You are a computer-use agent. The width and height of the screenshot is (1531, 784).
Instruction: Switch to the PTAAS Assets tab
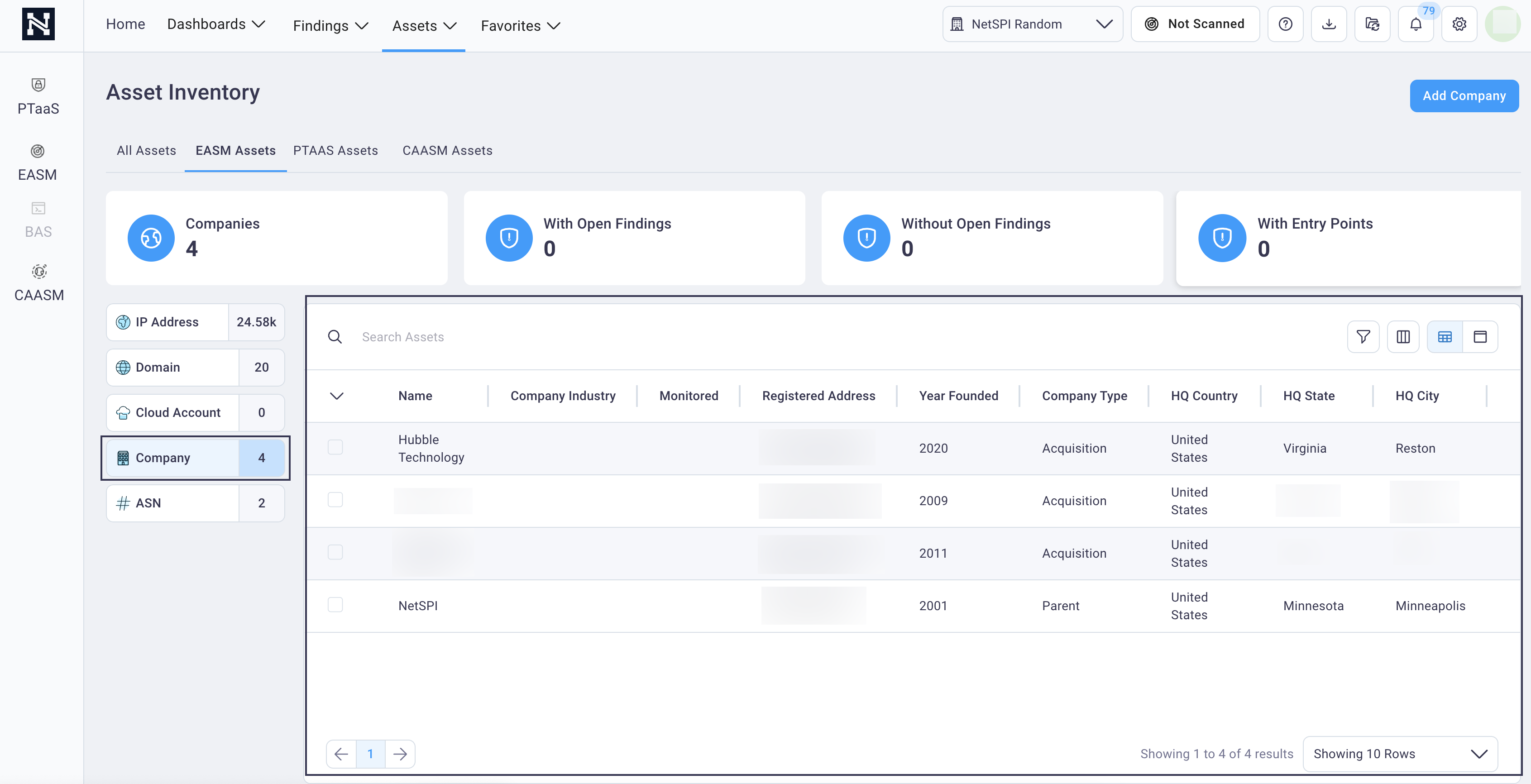tap(335, 150)
